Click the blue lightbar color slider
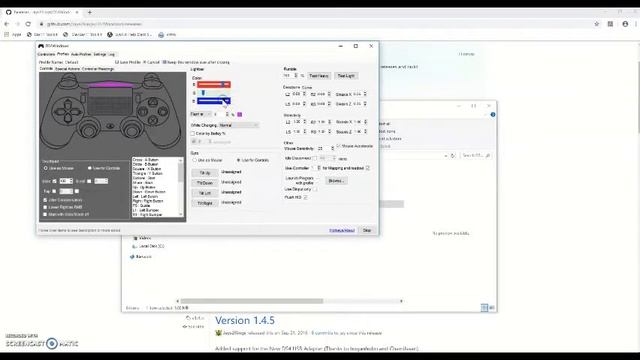 click(214, 101)
